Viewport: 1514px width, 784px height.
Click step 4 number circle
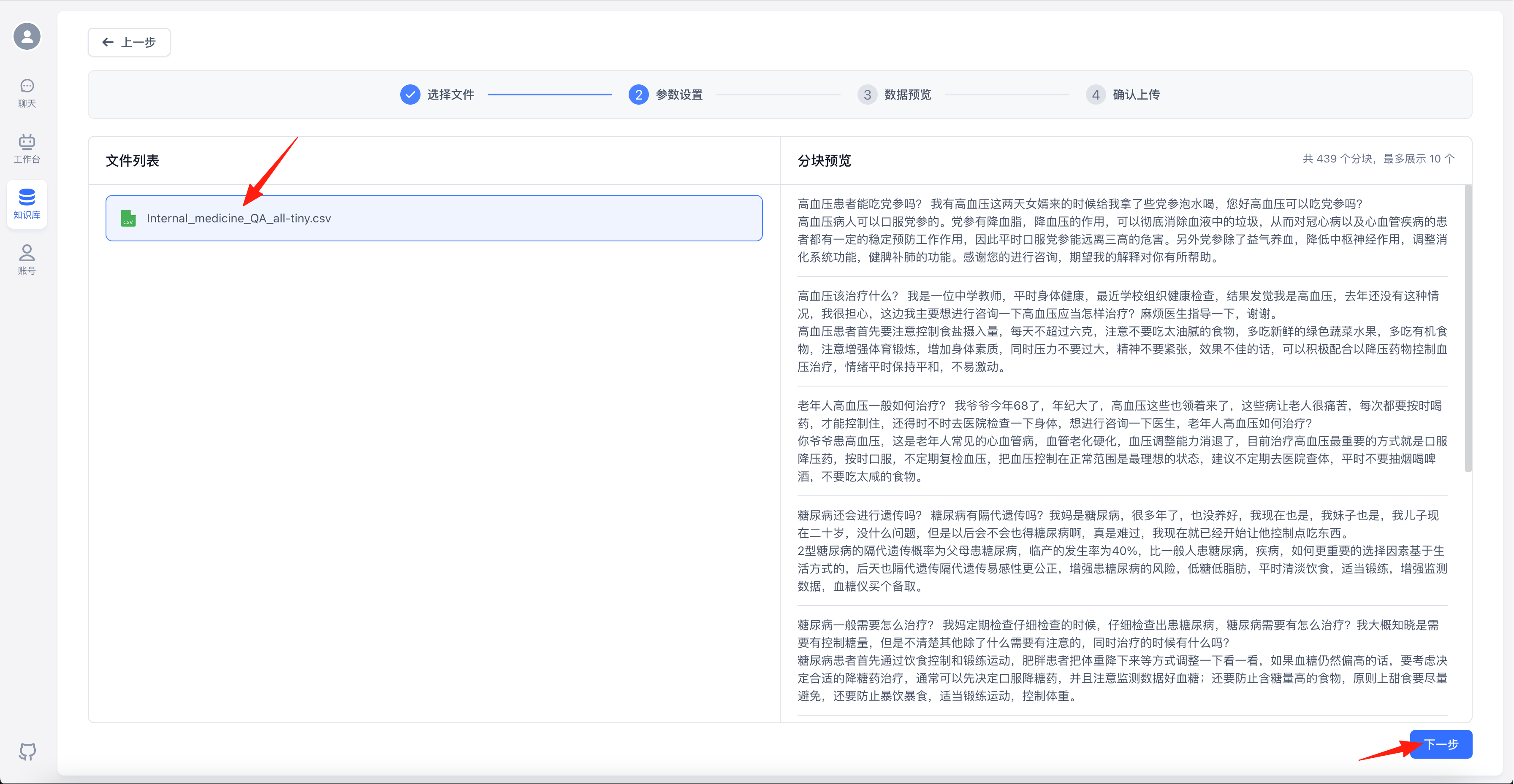[x=1096, y=95]
